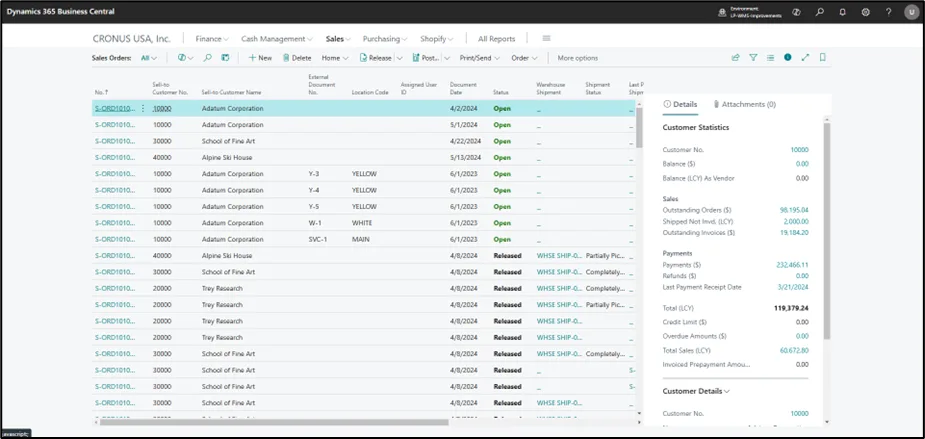Expand the Shopify menu
925x439 pixels.
coord(437,39)
